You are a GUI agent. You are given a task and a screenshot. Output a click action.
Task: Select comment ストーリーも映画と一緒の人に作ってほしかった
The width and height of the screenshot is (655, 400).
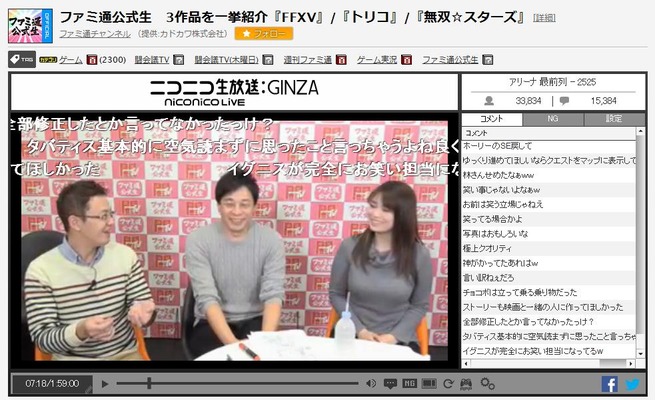pos(548,307)
